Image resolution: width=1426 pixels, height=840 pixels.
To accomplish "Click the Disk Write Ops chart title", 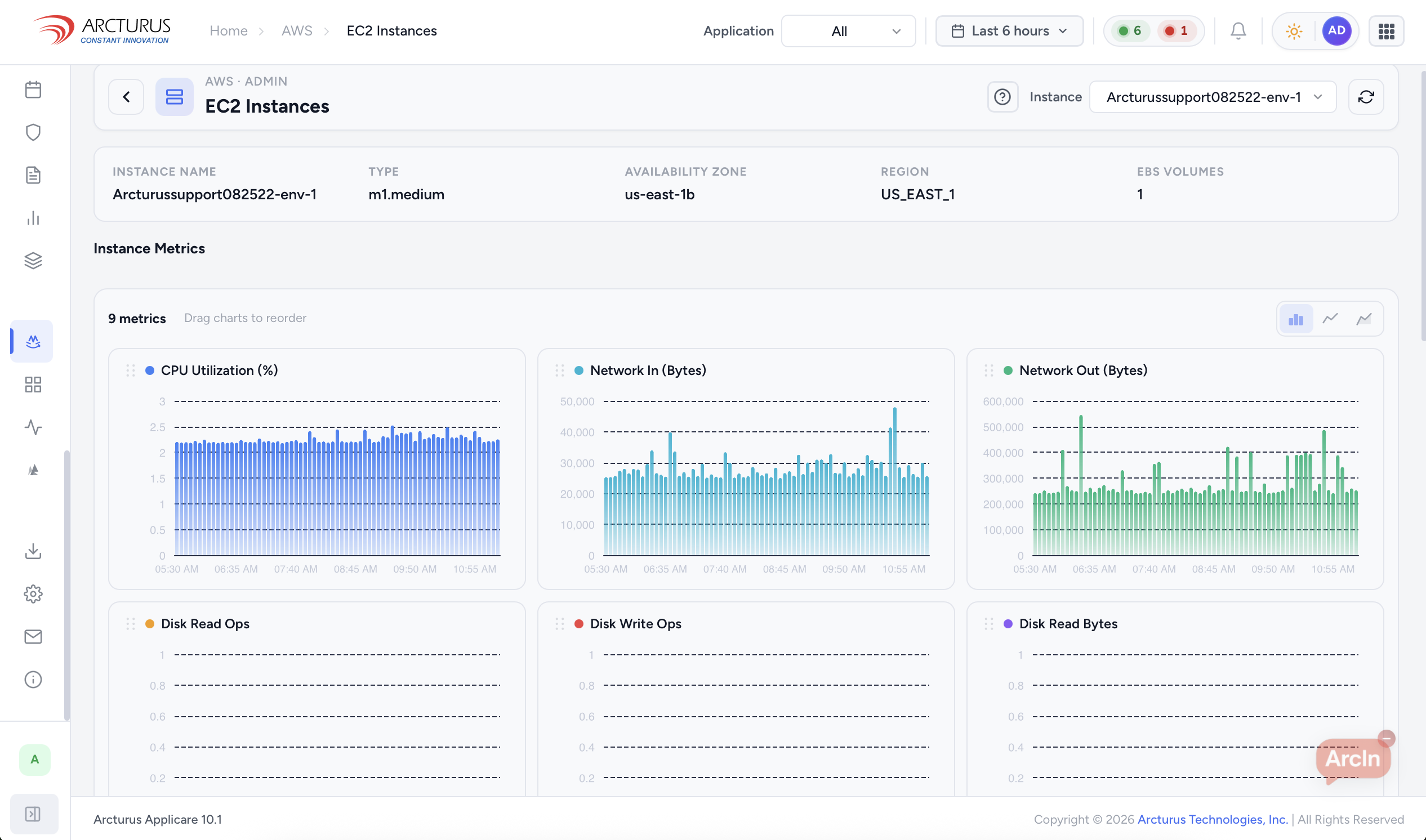I will coord(635,624).
